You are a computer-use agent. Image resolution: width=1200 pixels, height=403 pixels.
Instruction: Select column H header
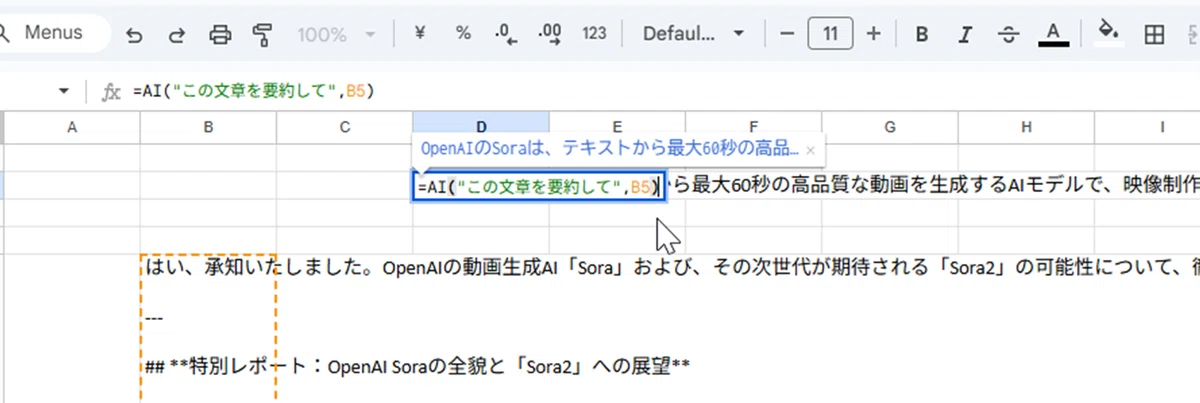[1026, 127]
